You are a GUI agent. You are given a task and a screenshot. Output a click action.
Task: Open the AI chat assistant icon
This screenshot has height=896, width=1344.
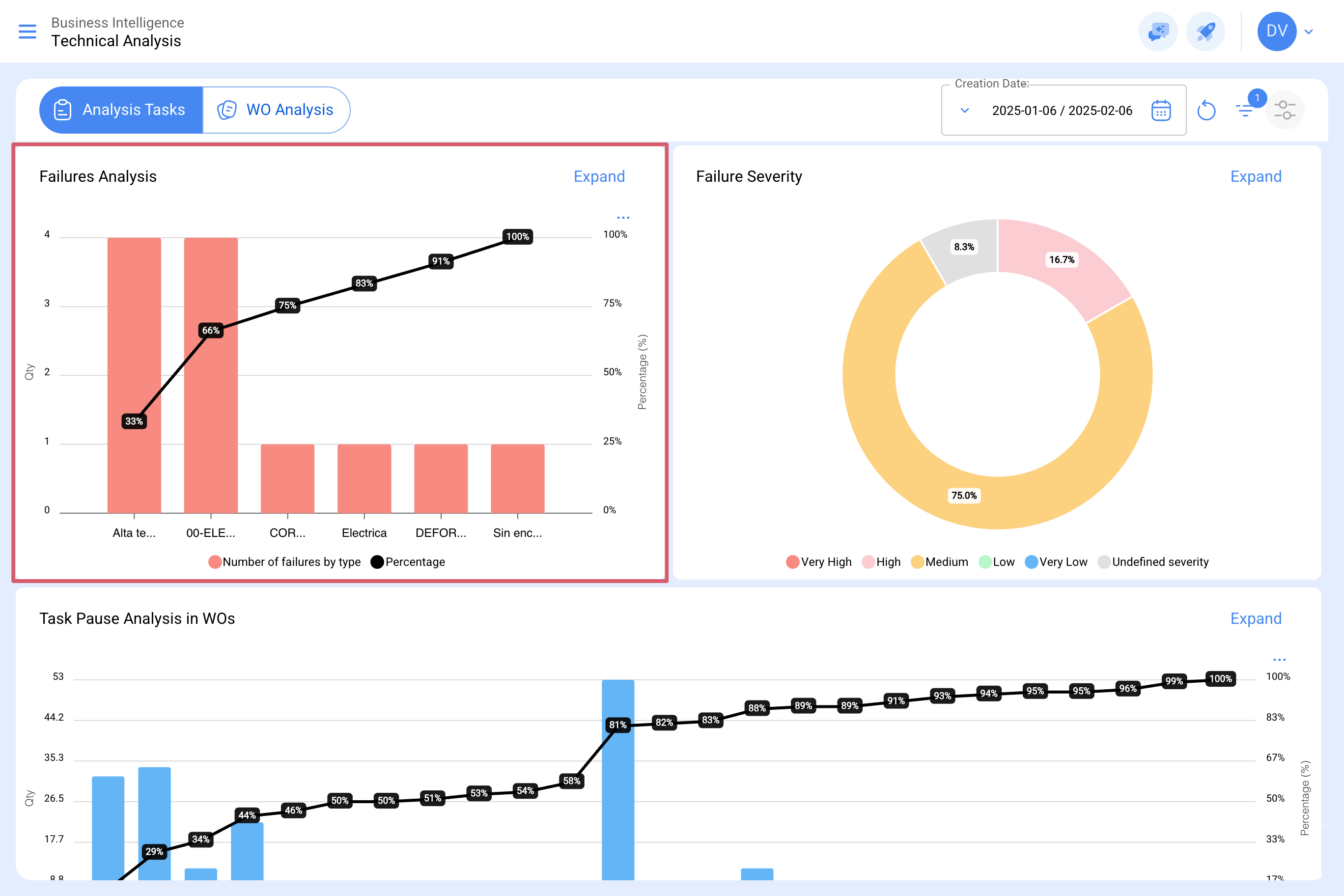coord(1158,31)
